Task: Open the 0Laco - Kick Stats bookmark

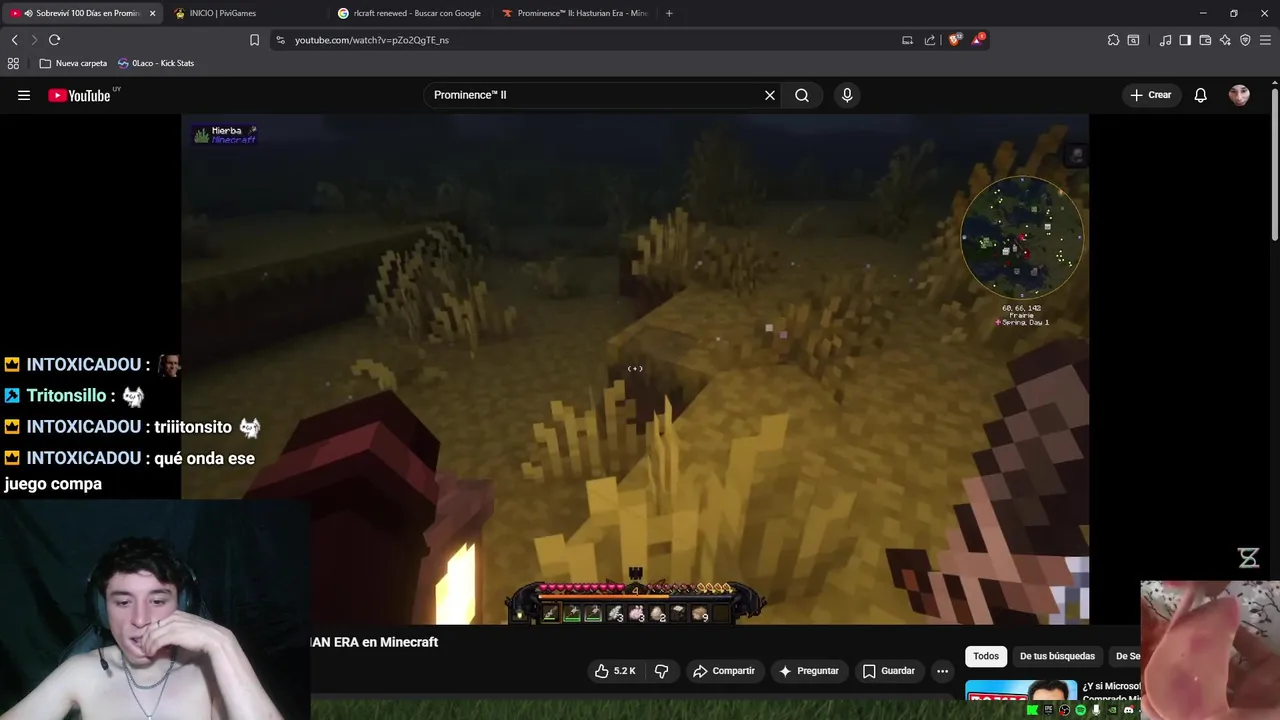Action: pyautogui.click(x=155, y=63)
